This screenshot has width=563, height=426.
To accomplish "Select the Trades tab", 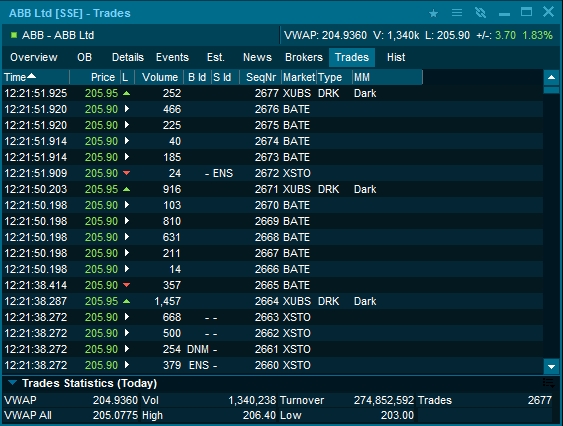I will click(x=352, y=57).
